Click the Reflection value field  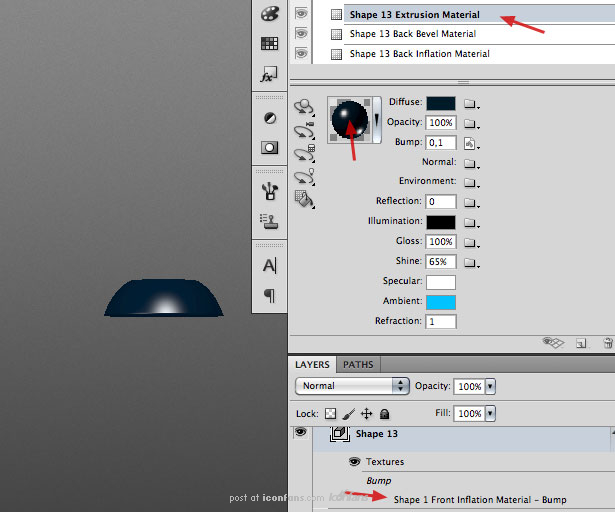[x=441, y=202]
